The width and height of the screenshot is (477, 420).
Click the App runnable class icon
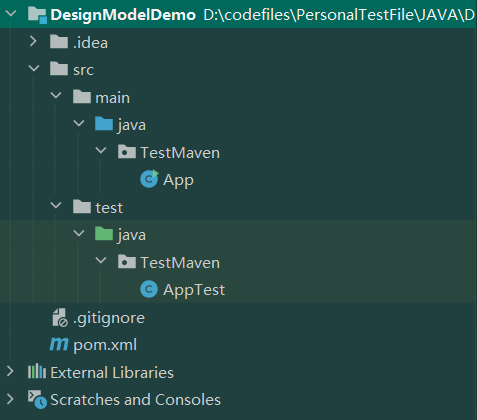click(149, 179)
